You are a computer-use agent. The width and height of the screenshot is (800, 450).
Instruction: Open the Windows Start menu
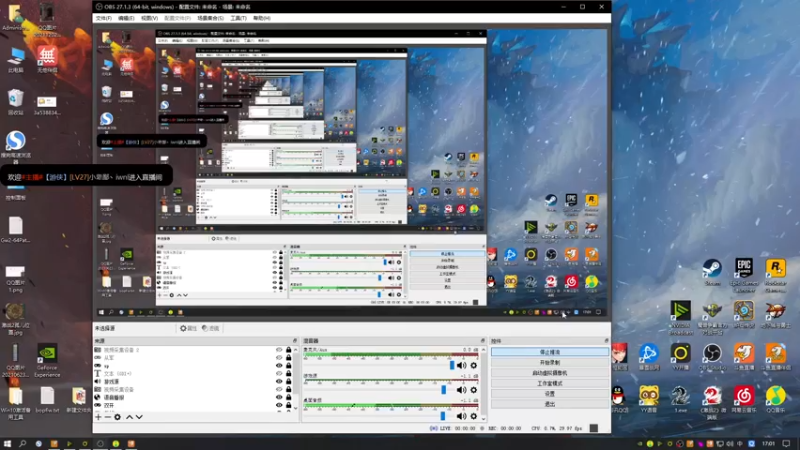click(x=7, y=444)
